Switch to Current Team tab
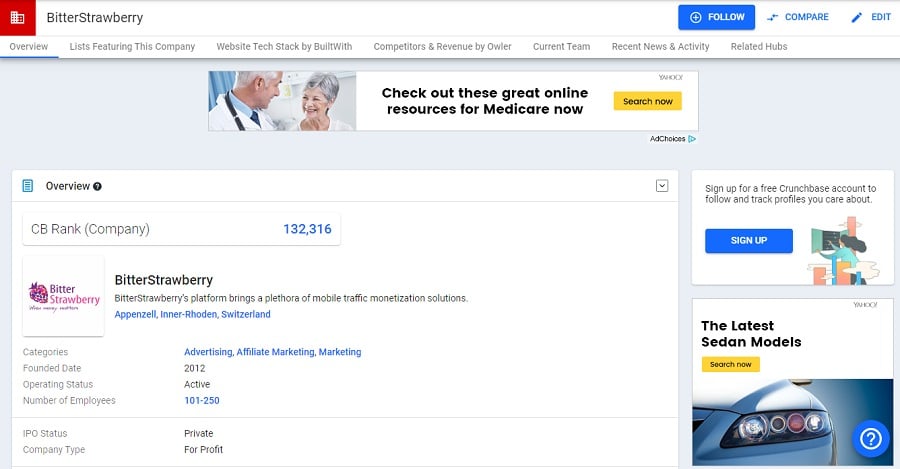This screenshot has width=900, height=469. (x=561, y=46)
